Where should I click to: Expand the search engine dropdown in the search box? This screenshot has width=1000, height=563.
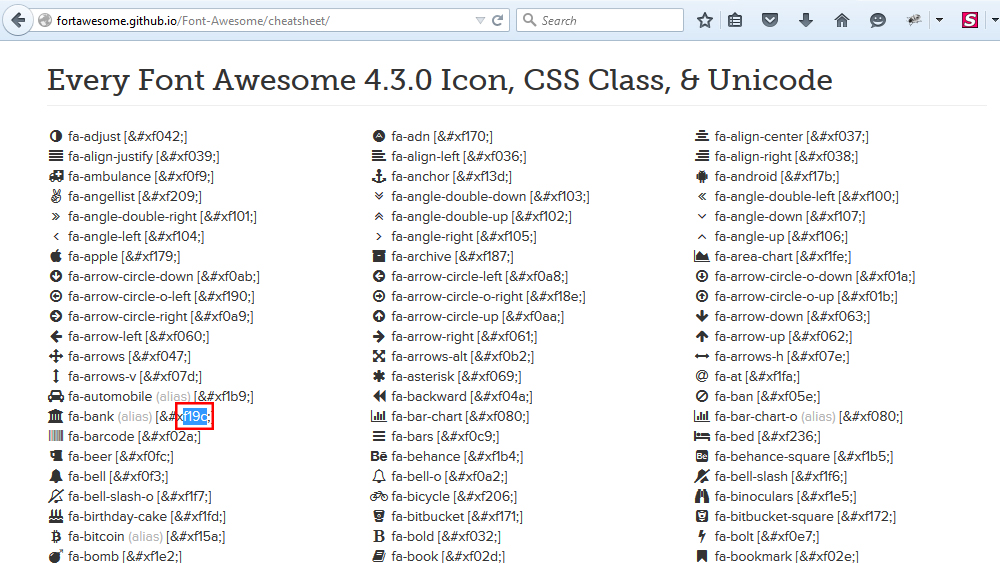(531, 20)
